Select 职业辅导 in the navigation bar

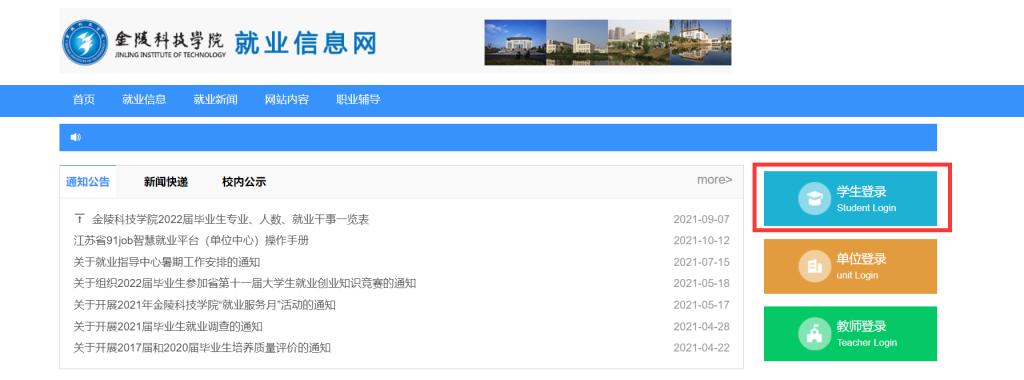tap(358, 100)
